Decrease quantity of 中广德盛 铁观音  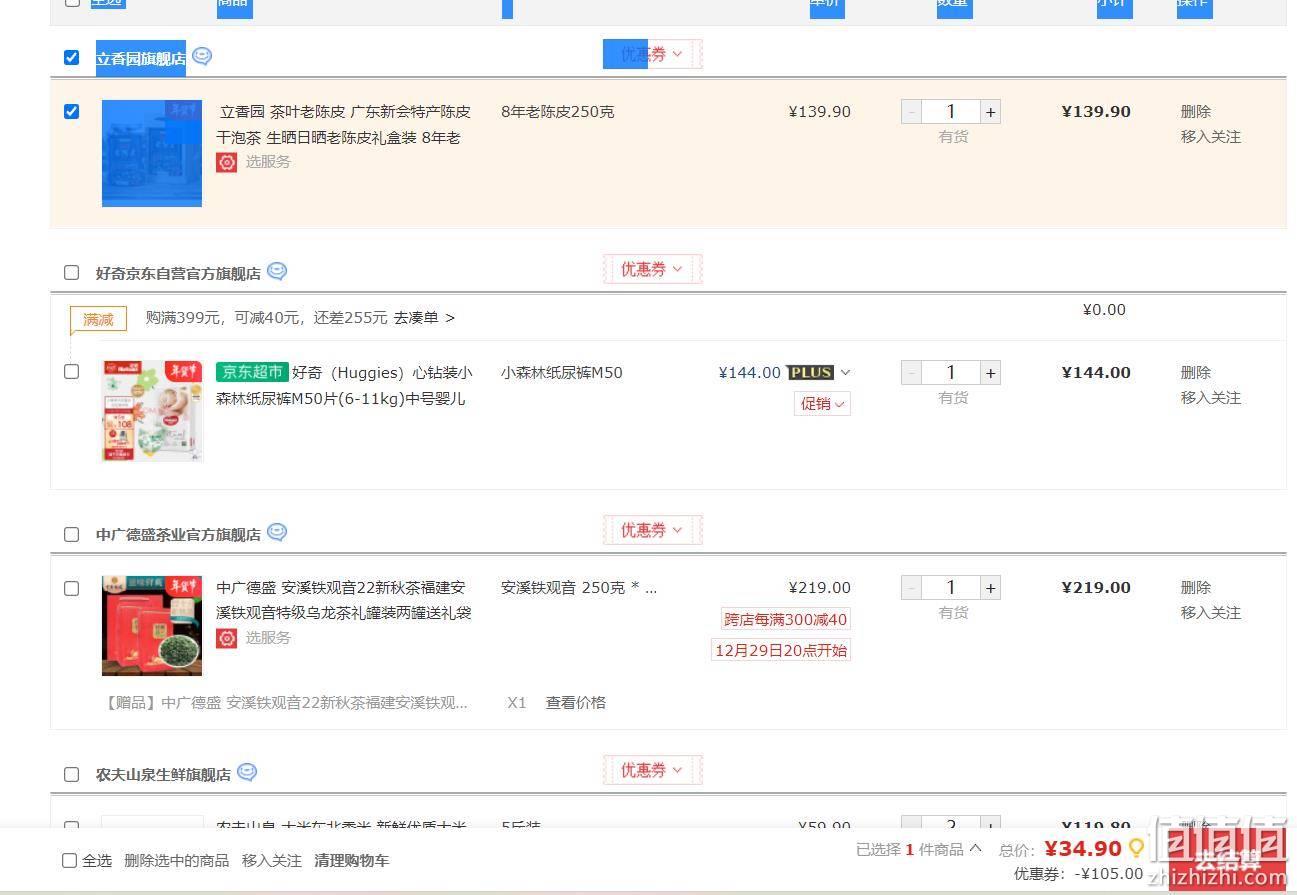[911, 588]
